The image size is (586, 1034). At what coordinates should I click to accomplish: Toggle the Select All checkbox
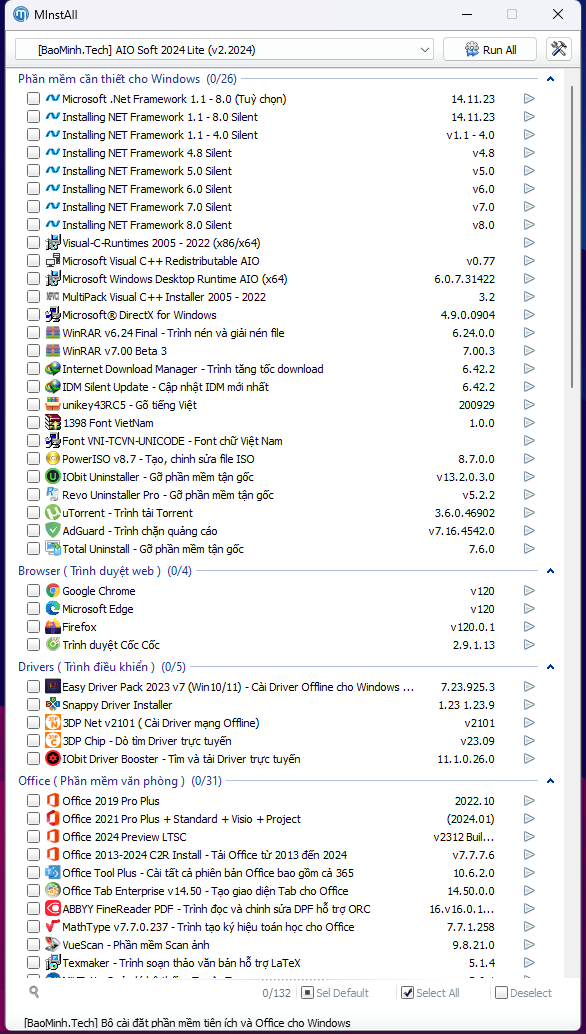tap(407, 992)
